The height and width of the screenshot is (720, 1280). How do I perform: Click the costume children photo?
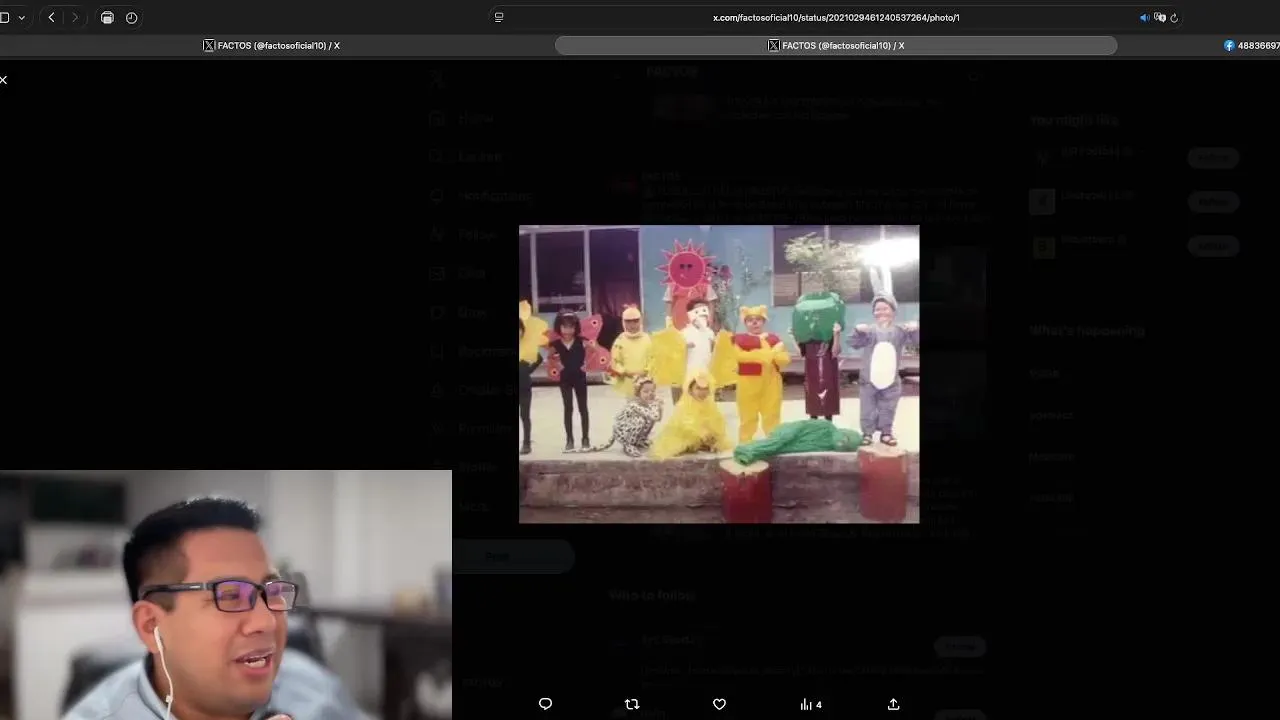click(719, 374)
